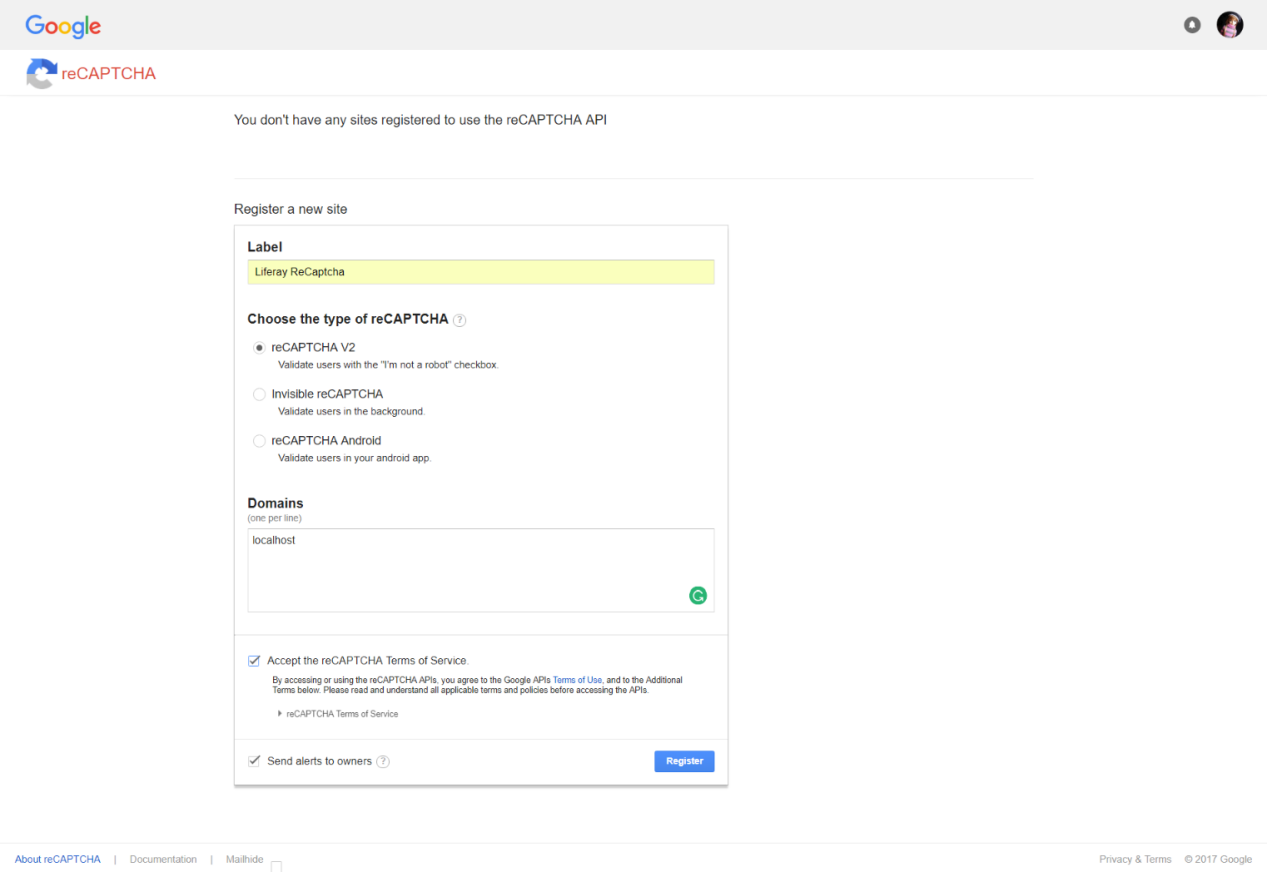Open the Documentation footer link
Image resolution: width=1267 pixels, height=872 pixels.
(163, 859)
